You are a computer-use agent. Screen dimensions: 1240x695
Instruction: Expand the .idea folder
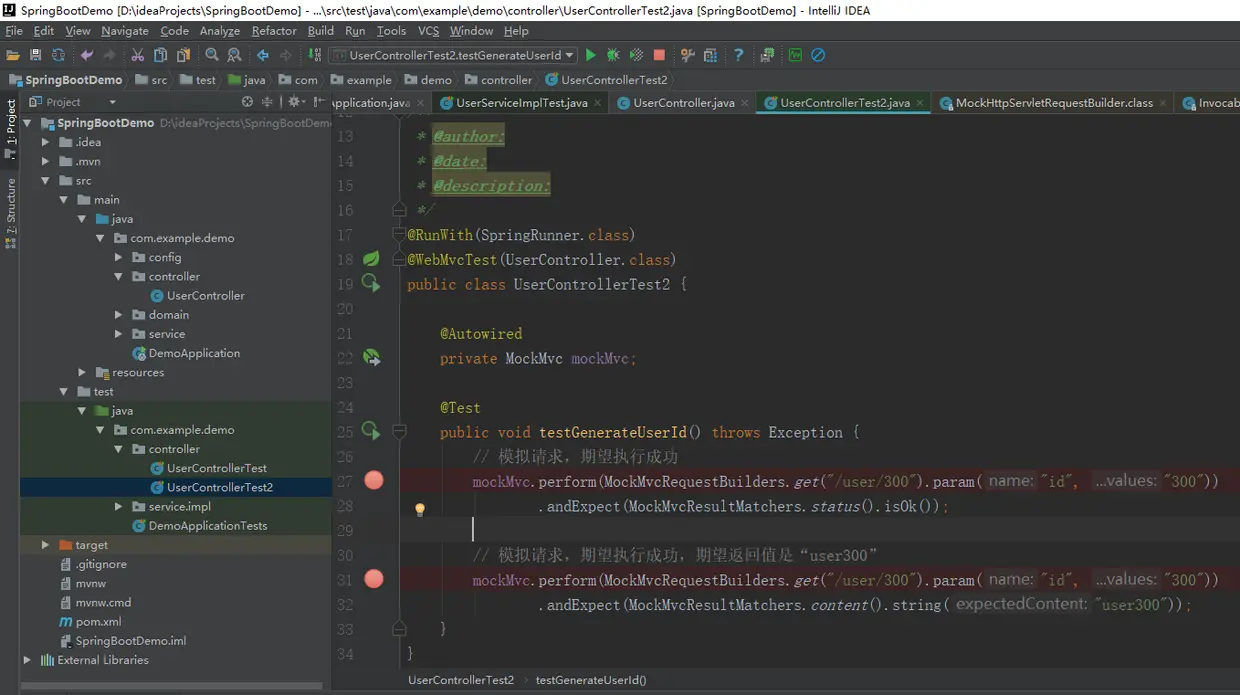pos(46,142)
